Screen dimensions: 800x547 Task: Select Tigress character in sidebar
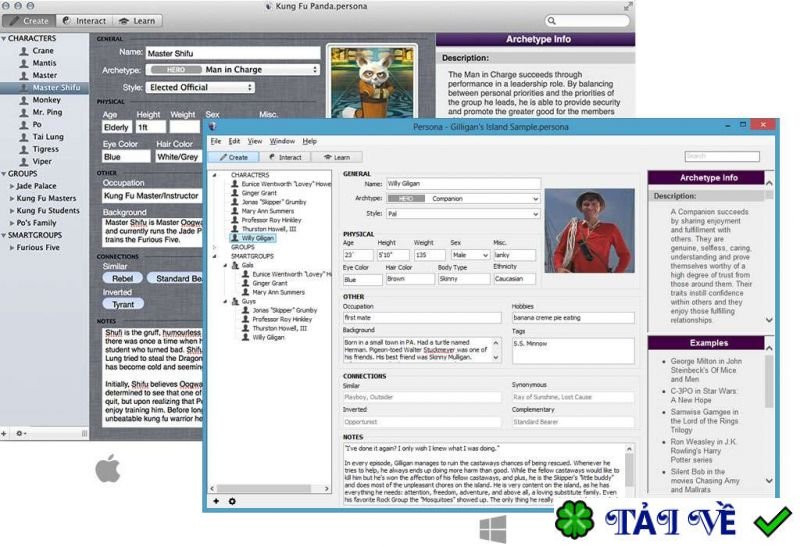pos(45,149)
